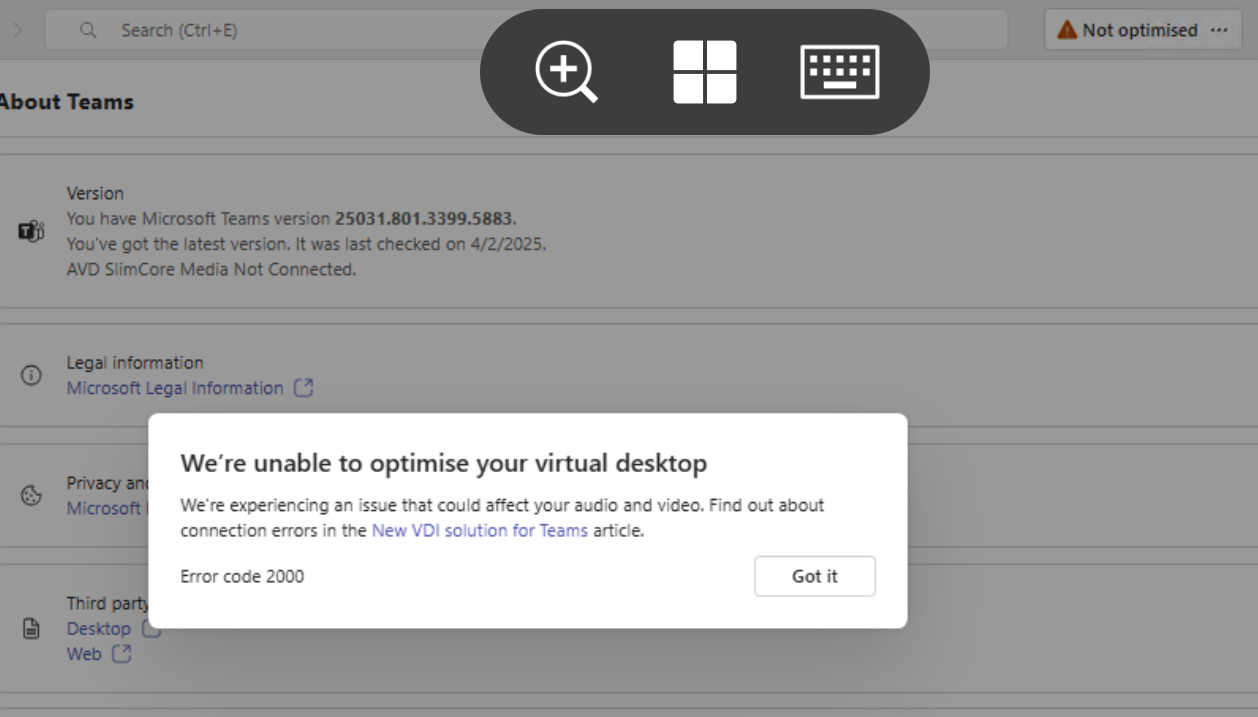This screenshot has width=1258, height=717.
Task: Open the New VDI solution for Teams link
Action: (480, 531)
